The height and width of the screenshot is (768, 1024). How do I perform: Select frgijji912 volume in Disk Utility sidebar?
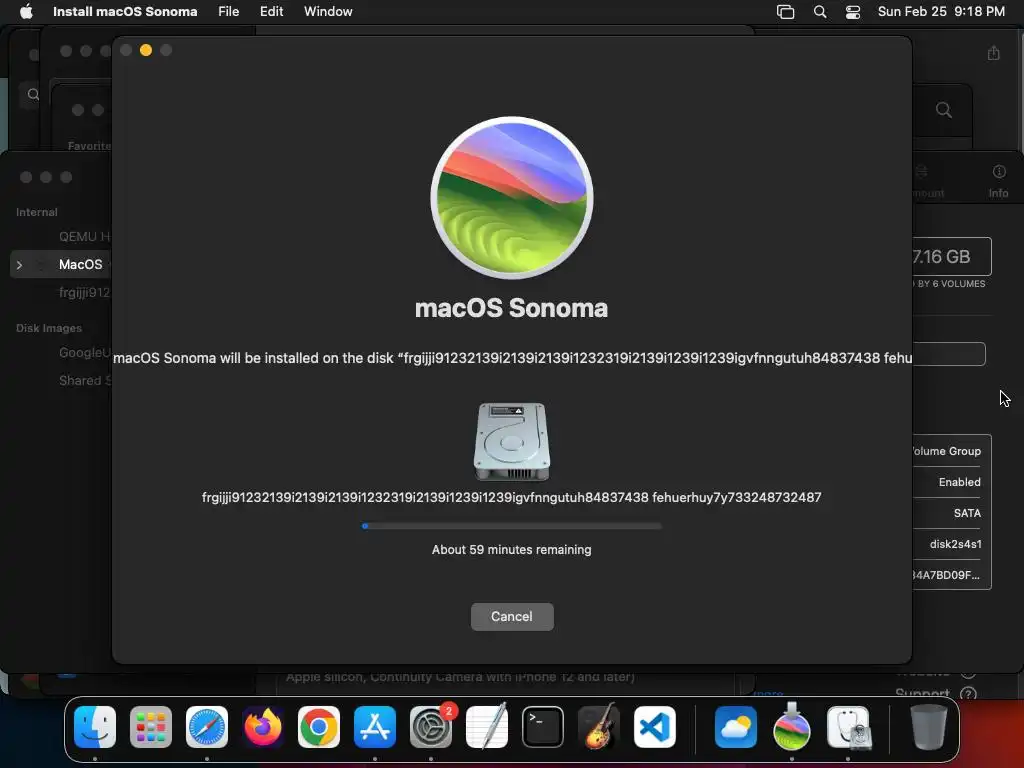tap(84, 293)
